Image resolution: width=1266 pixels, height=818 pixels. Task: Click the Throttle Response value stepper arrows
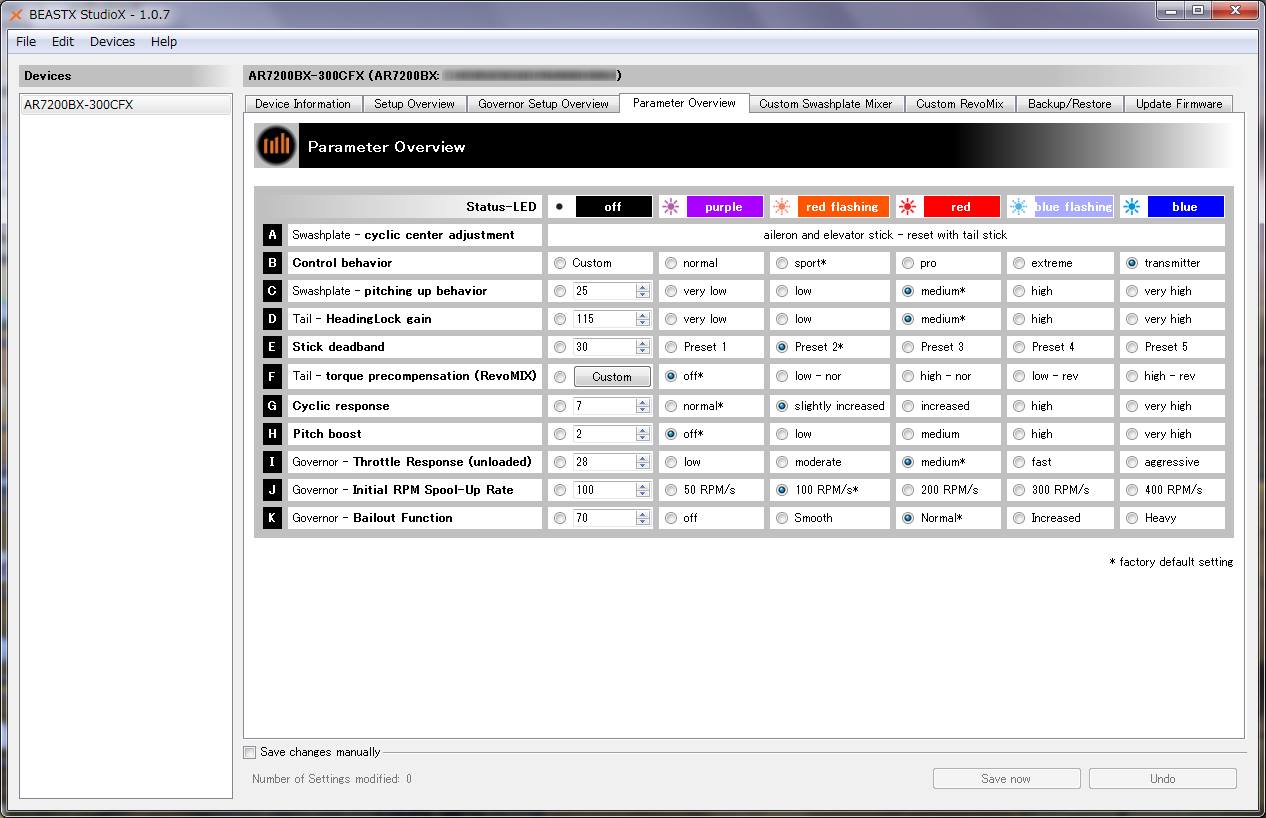click(x=643, y=462)
